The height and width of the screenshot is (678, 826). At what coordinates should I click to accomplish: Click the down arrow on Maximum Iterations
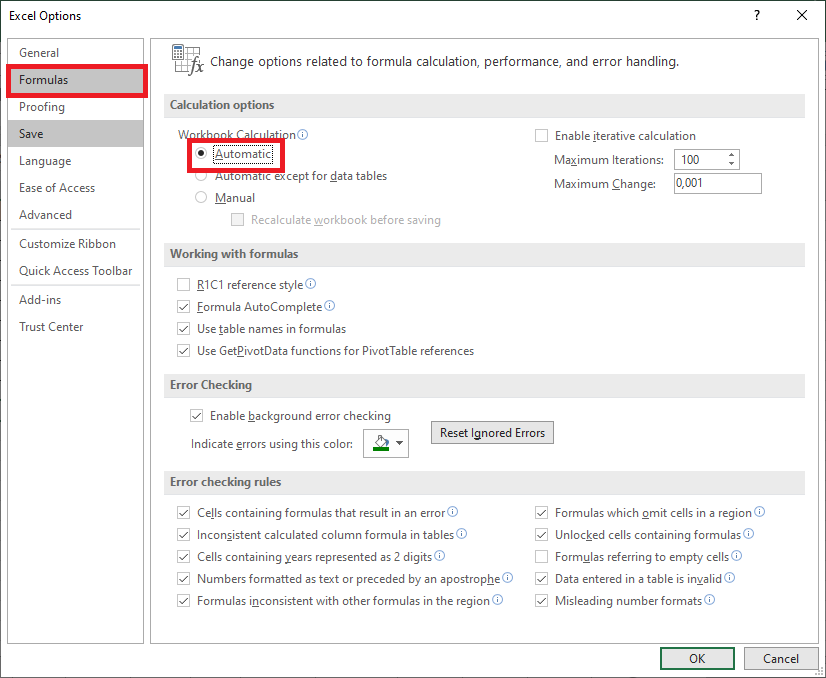pyautogui.click(x=729, y=163)
